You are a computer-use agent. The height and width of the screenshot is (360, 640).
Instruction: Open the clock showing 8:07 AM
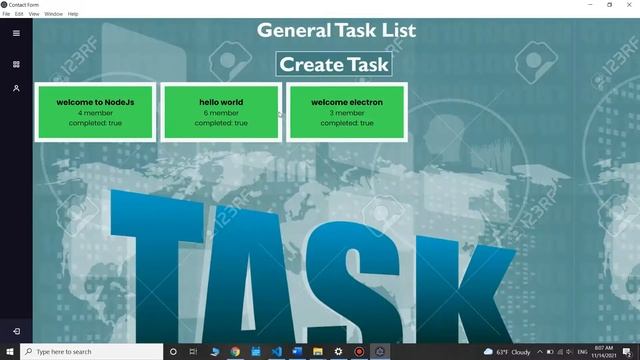pyautogui.click(x=604, y=352)
